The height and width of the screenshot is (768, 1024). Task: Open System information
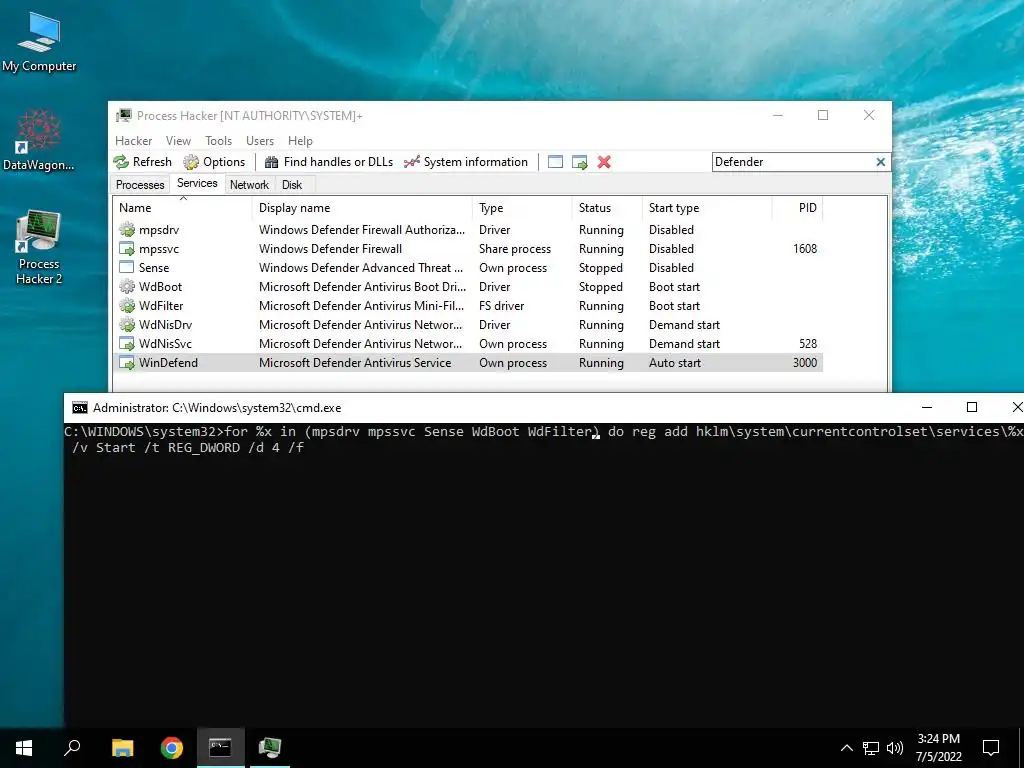pos(466,162)
